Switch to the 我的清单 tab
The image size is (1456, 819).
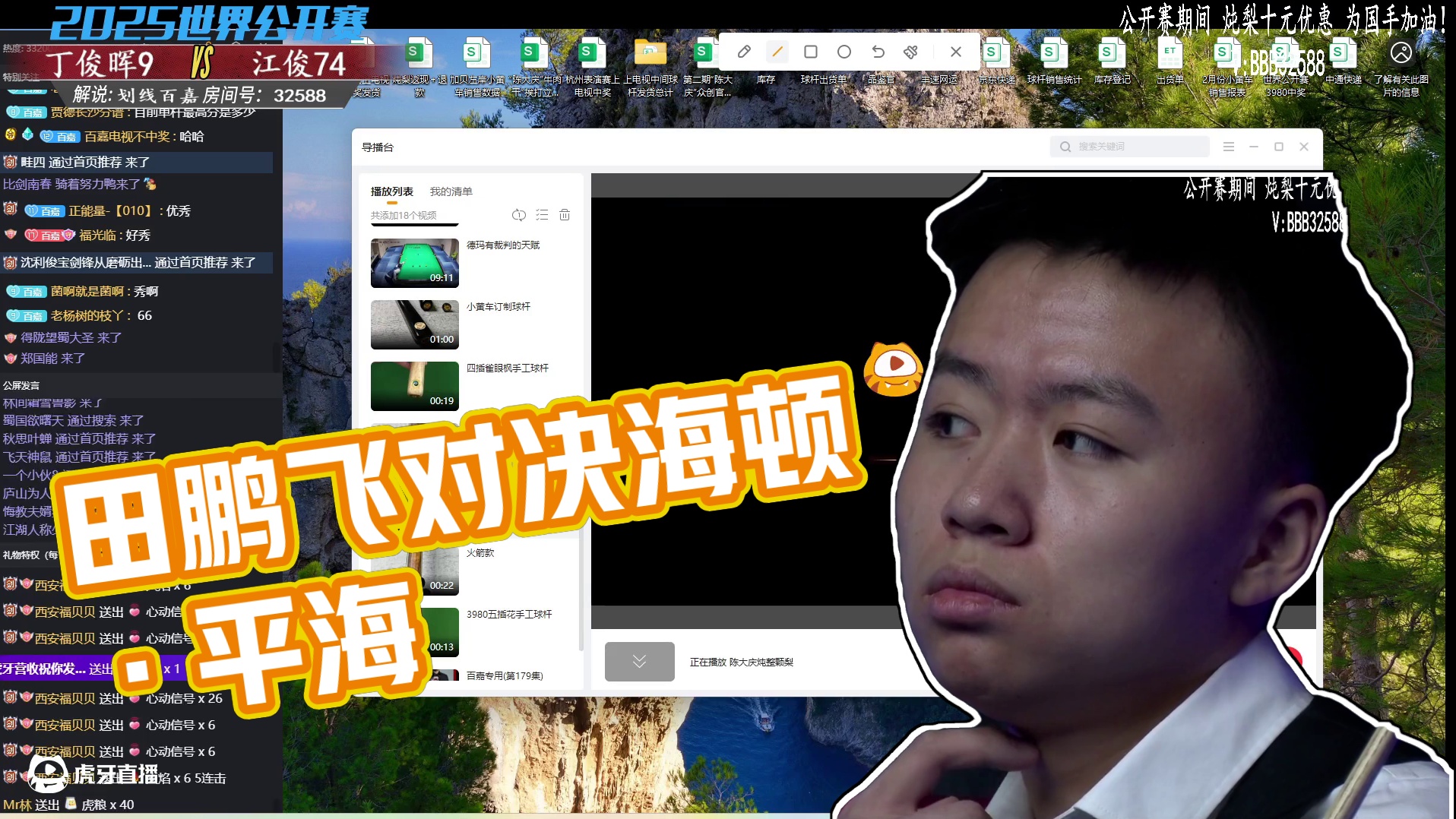(x=451, y=191)
